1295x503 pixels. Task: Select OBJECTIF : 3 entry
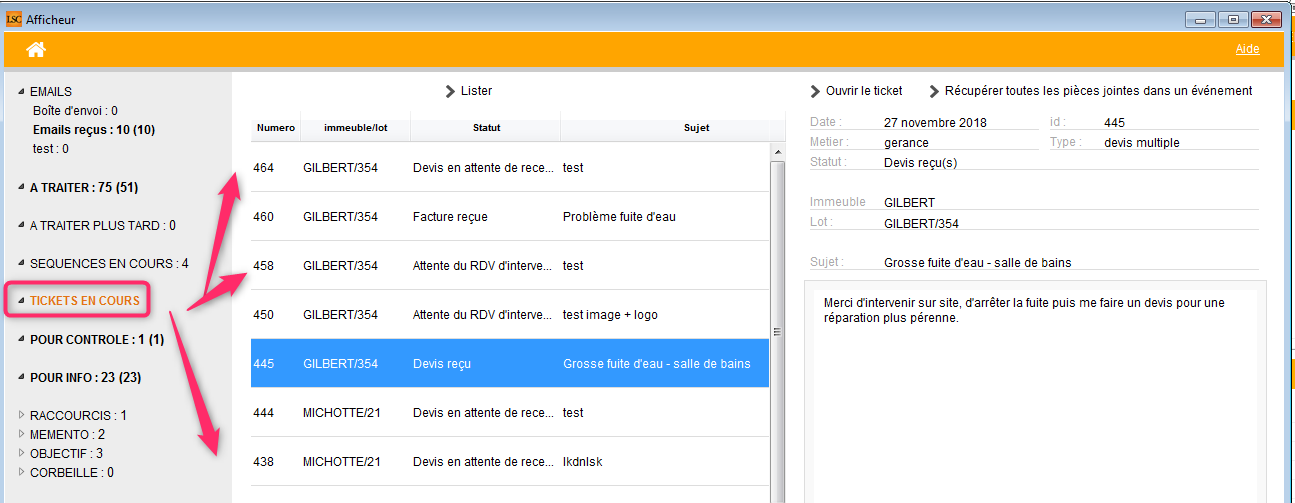[66, 453]
